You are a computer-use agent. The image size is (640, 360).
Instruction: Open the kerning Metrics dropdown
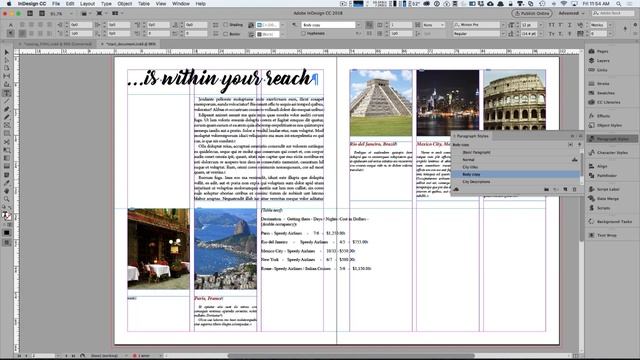[610, 25]
